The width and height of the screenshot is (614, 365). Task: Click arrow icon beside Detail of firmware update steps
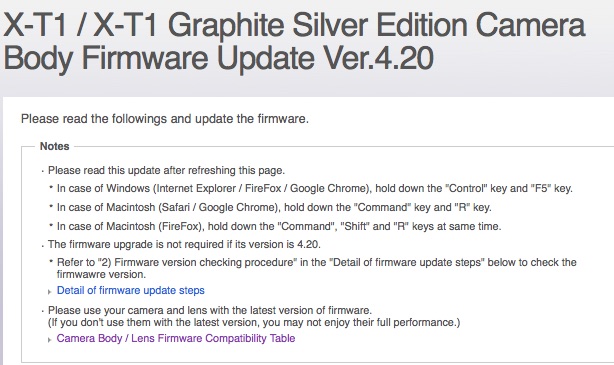(x=50, y=292)
